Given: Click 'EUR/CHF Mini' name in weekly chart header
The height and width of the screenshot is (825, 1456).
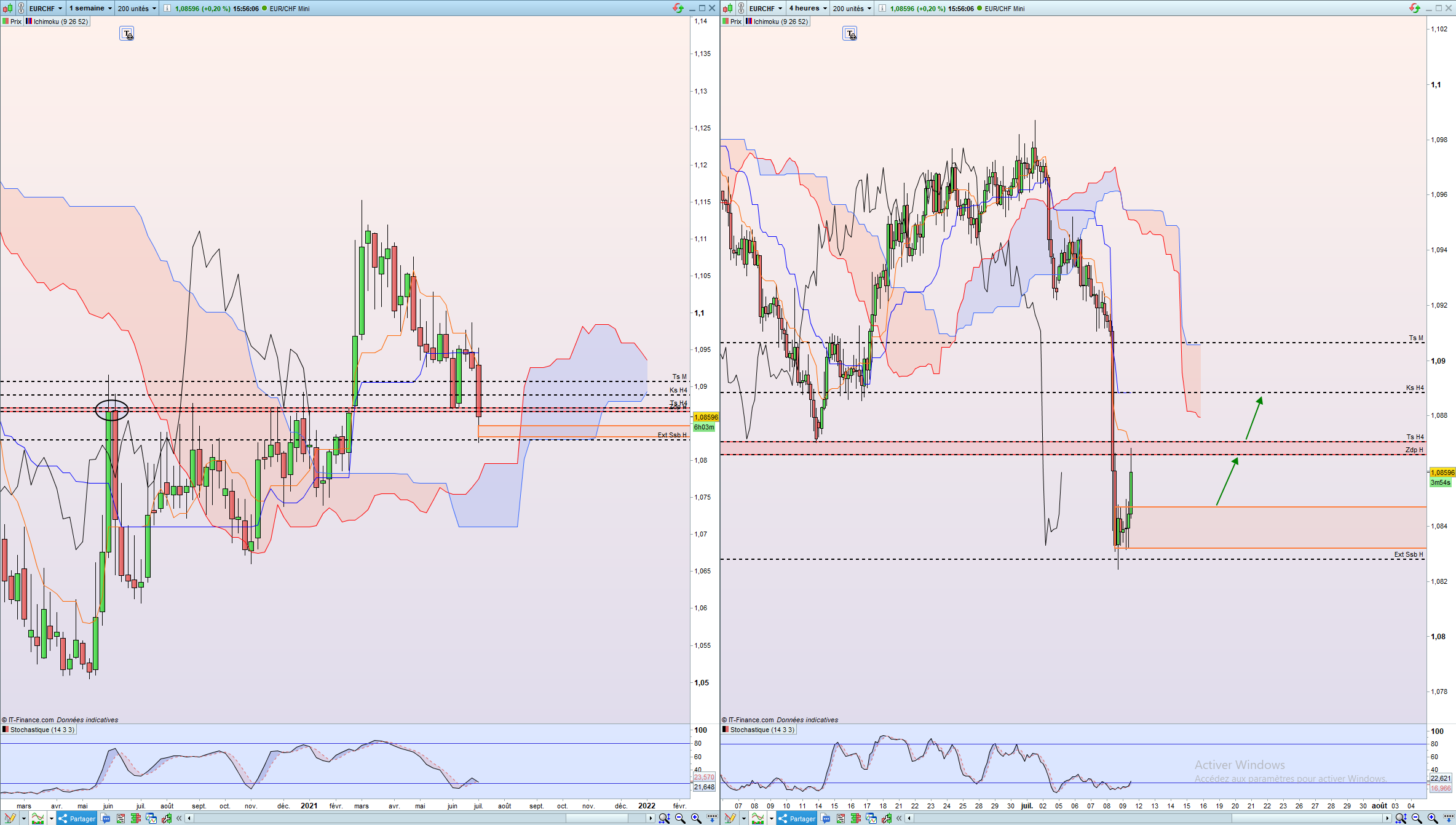Looking at the screenshot, I should 290,9.
